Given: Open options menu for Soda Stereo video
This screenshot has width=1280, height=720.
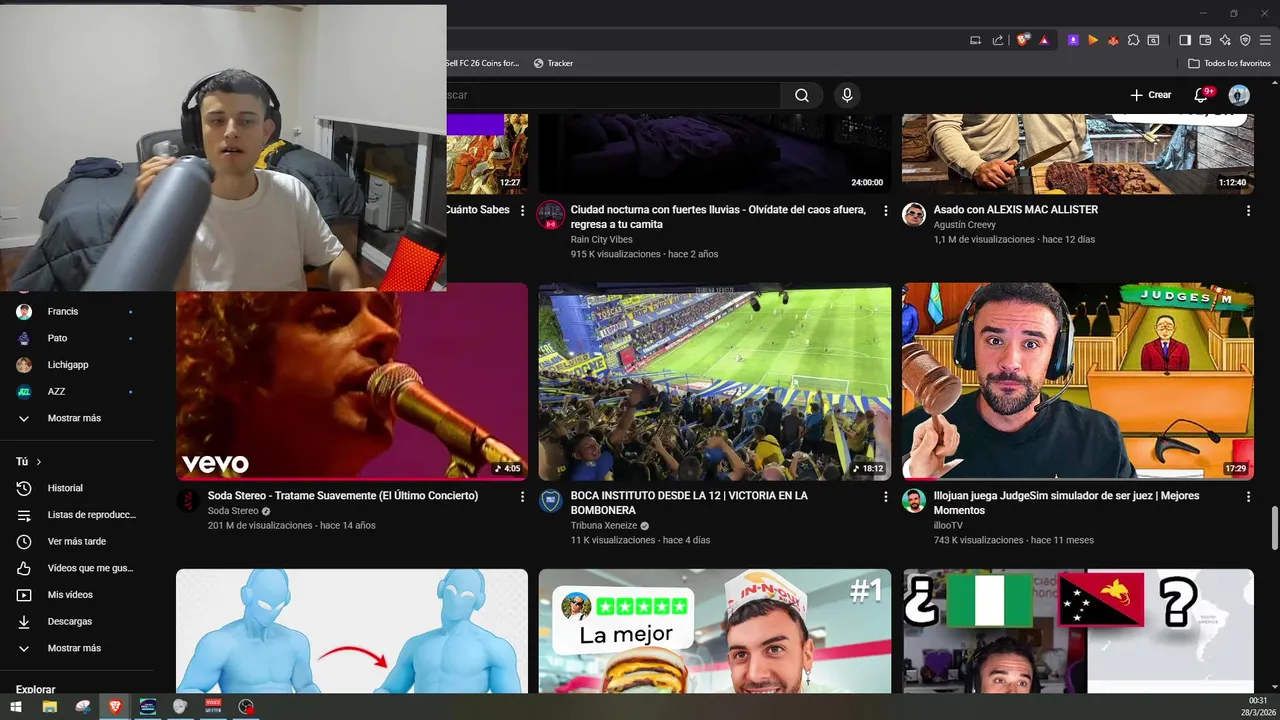Looking at the screenshot, I should pos(522,497).
